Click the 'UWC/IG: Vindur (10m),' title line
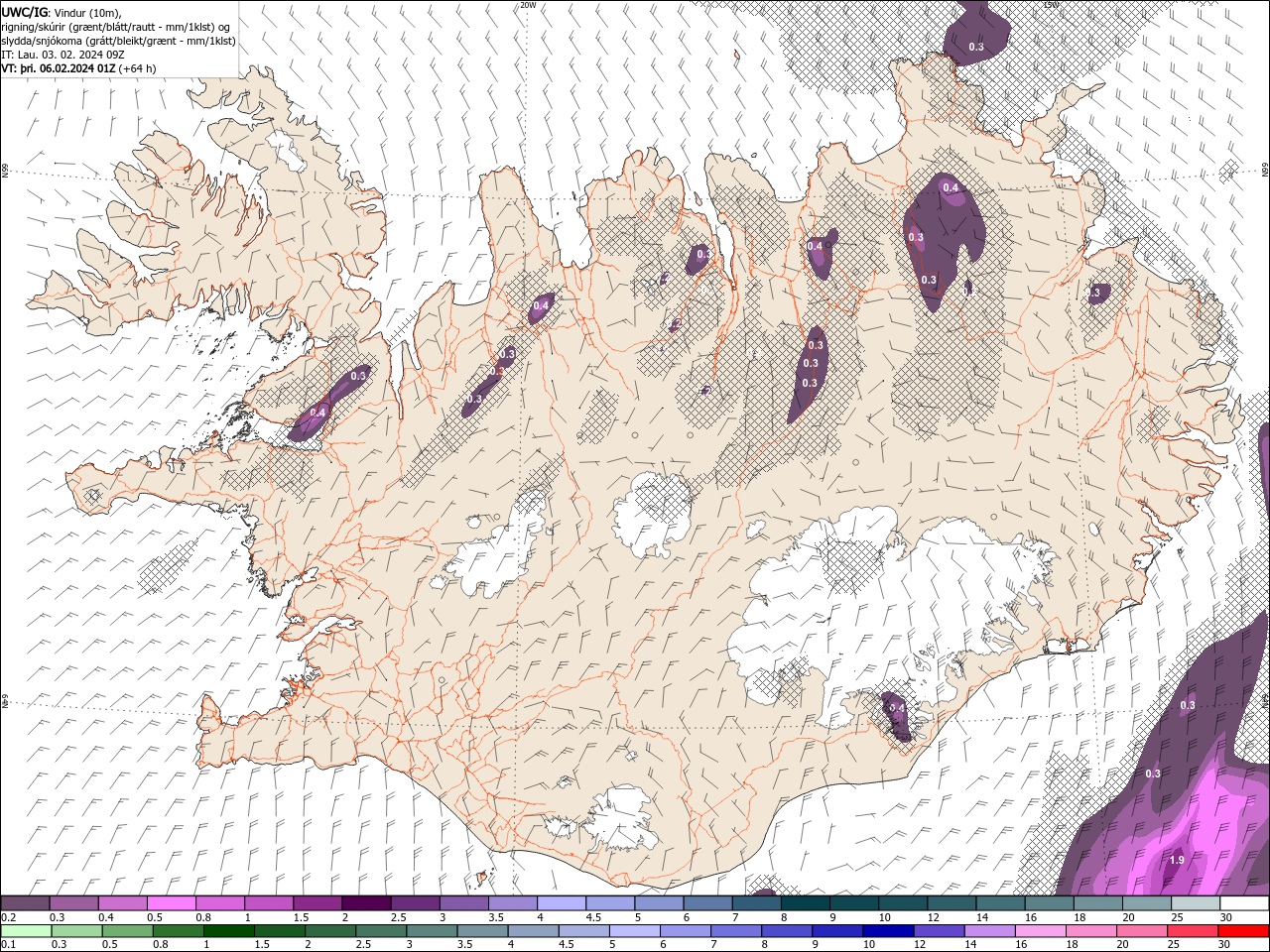The height and width of the screenshot is (952, 1270). click(x=62, y=12)
